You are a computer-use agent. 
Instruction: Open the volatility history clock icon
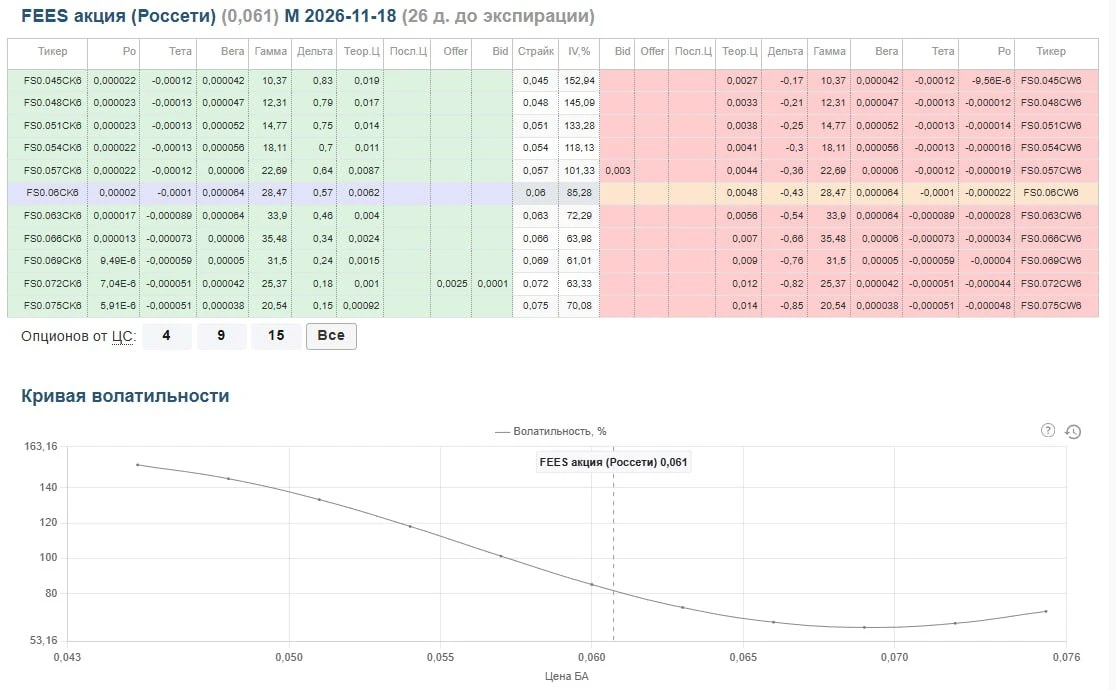point(1073,432)
